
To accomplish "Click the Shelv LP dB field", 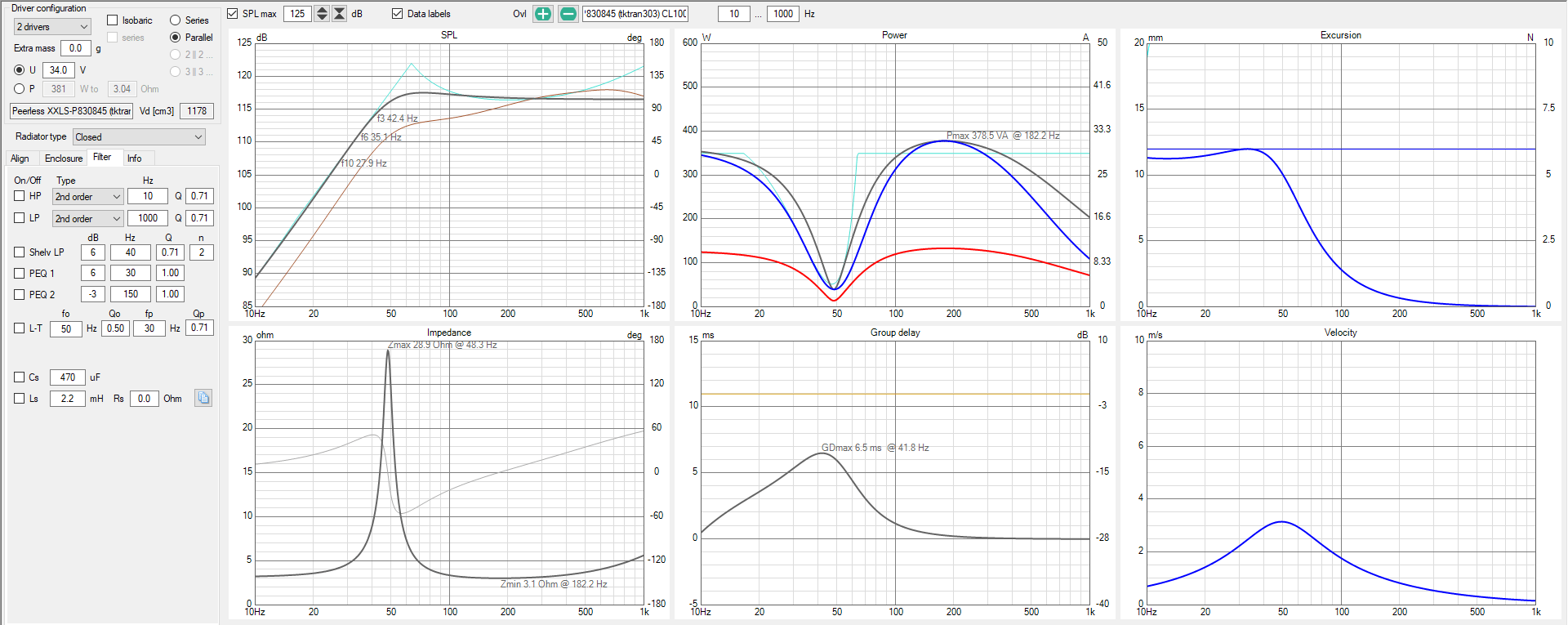I will coord(93,252).
